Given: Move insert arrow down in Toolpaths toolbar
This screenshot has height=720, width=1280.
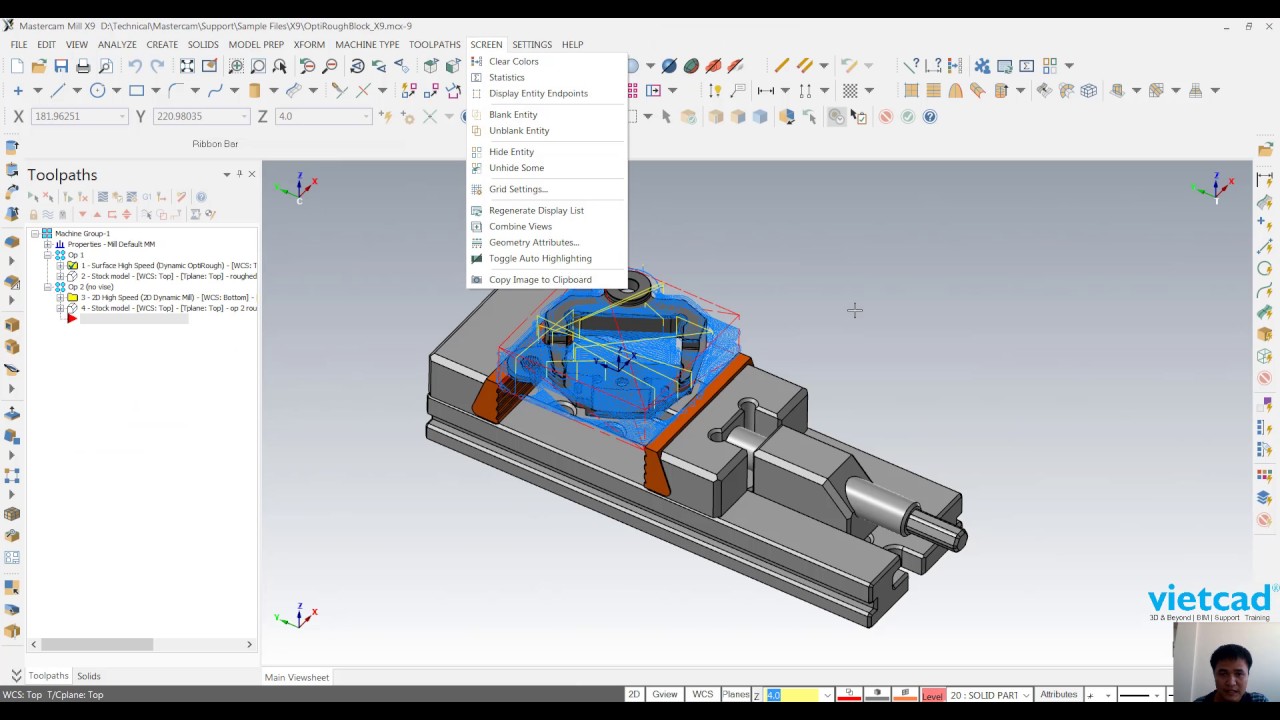Looking at the screenshot, I should click(x=83, y=214).
